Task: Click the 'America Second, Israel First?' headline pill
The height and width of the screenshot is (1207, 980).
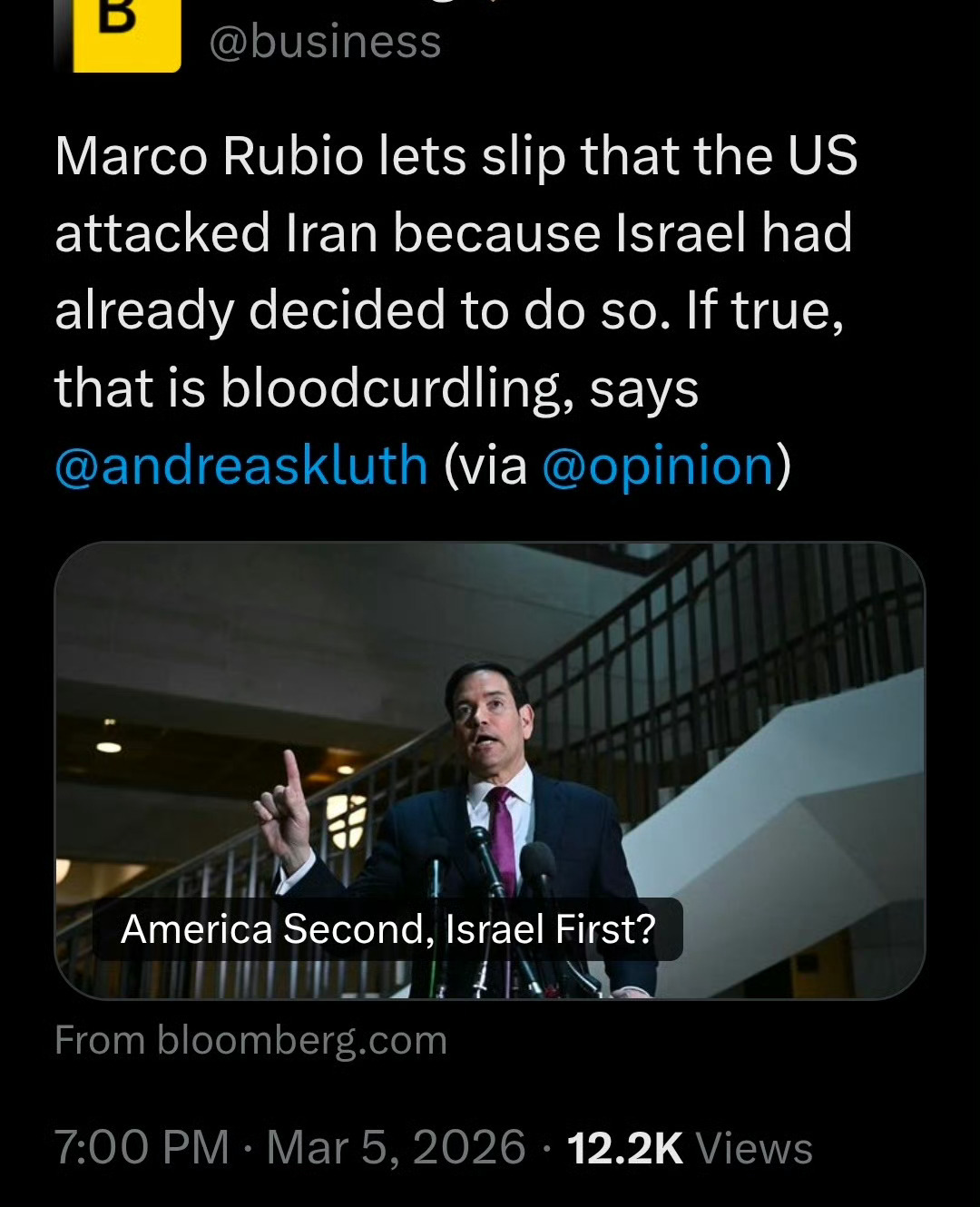Action: point(390,928)
